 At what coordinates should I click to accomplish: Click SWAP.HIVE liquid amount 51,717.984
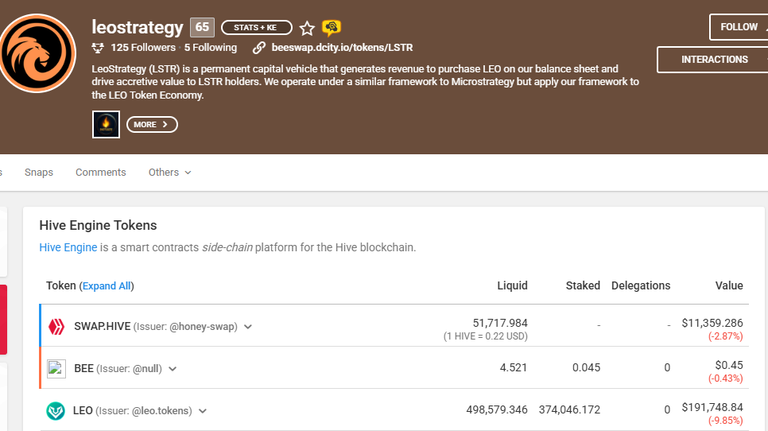[x=500, y=323]
